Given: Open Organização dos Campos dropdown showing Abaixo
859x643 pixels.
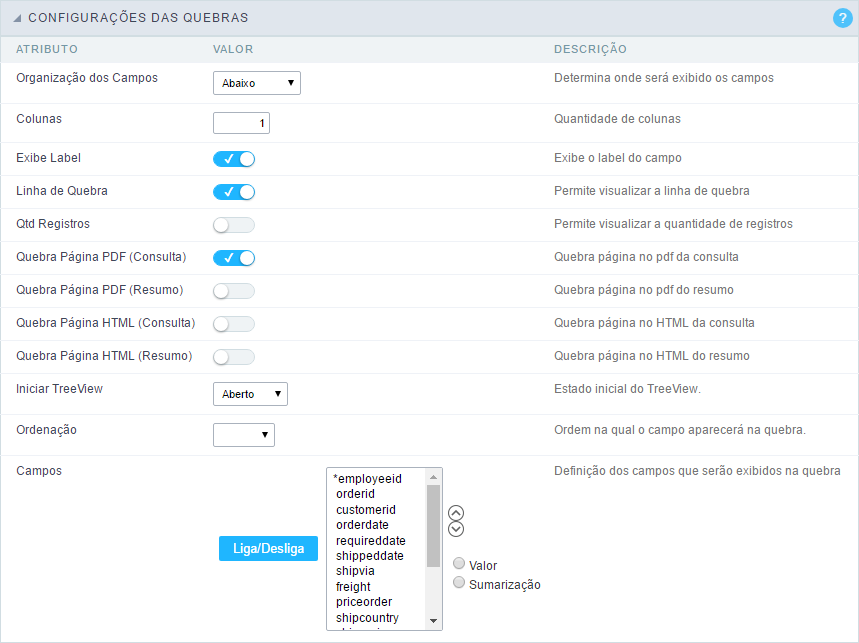Looking at the screenshot, I should pyautogui.click(x=257, y=83).
